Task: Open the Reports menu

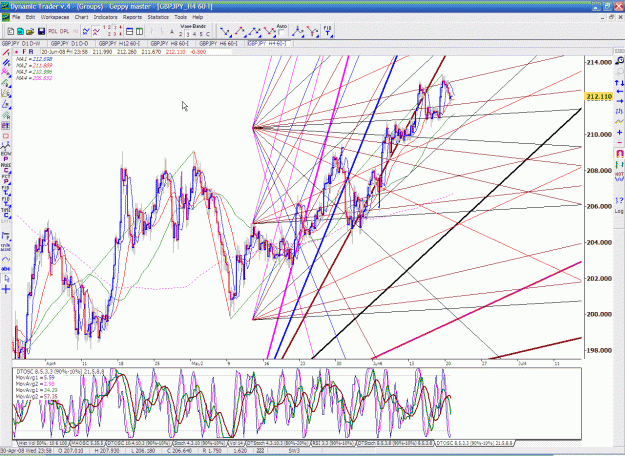Action: 132,17
